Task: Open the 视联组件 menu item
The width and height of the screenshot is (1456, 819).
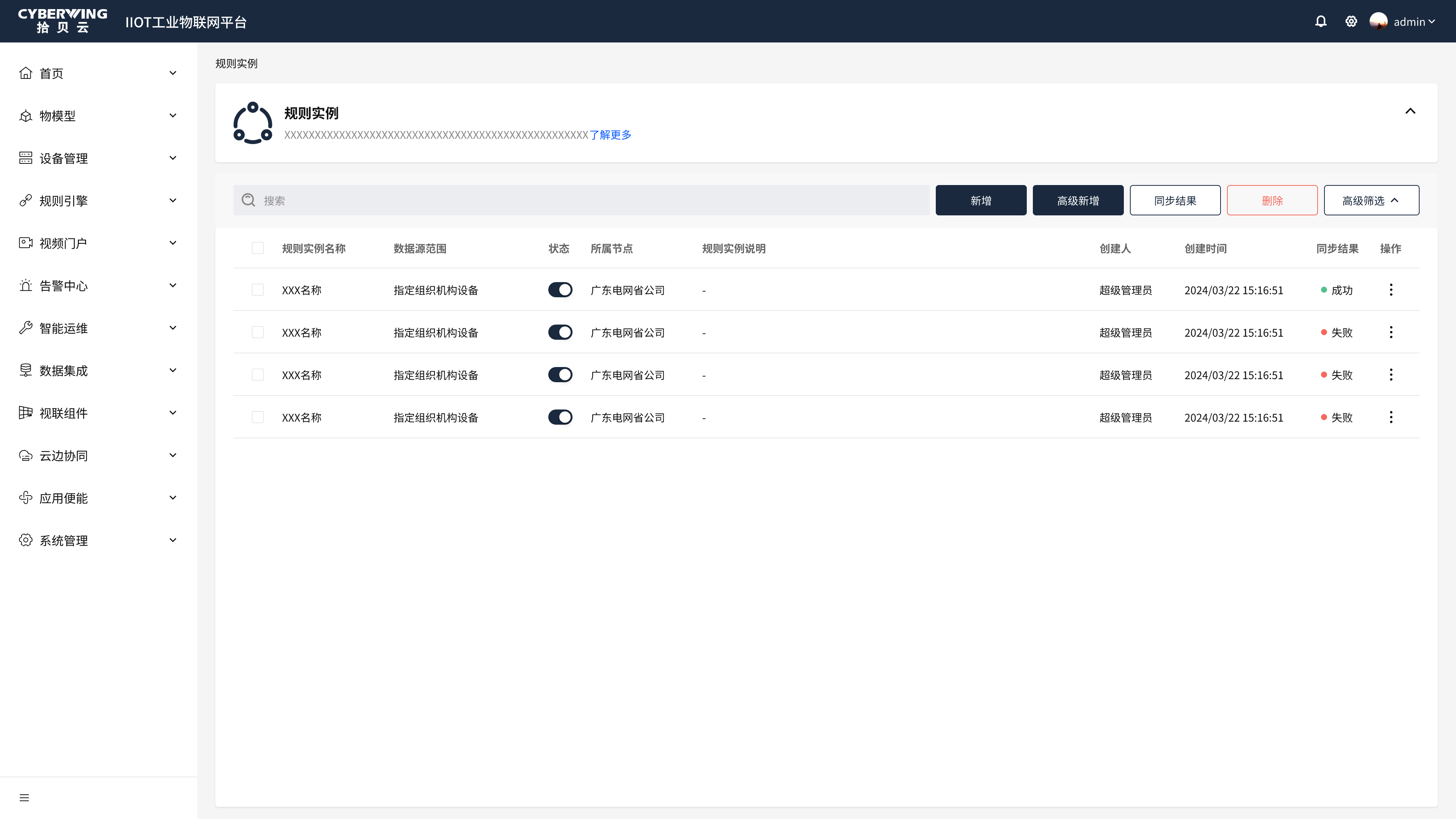Action: (x=98, y=413)
